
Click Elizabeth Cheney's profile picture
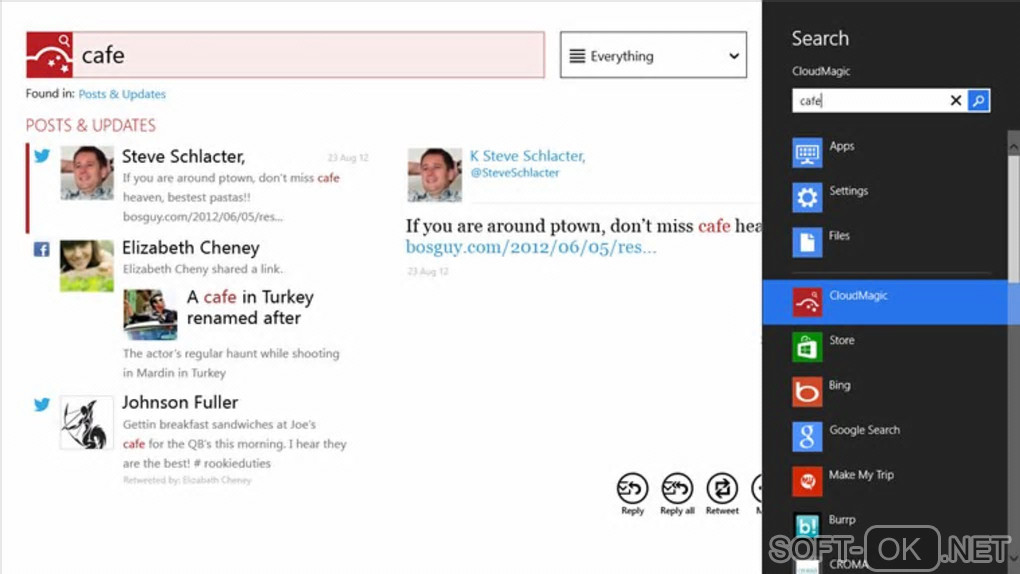pos(87,266)
